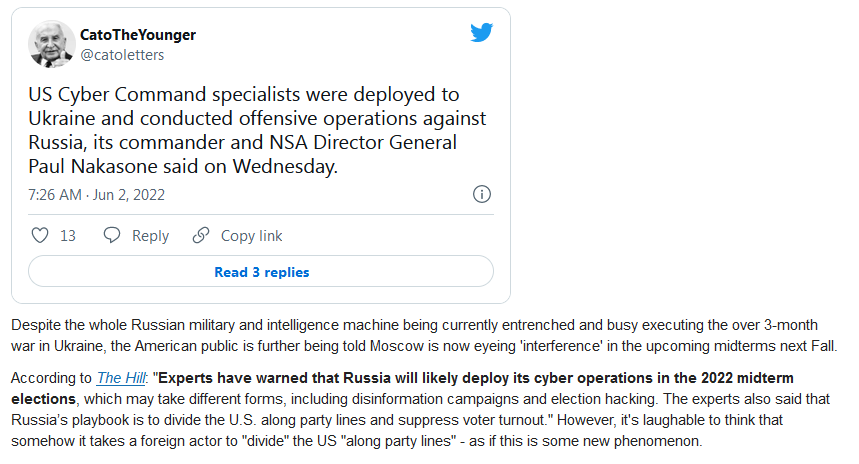Click the bold 'Experts have warned' sentence
Screen dimensions: 859x464
[402, 388]
